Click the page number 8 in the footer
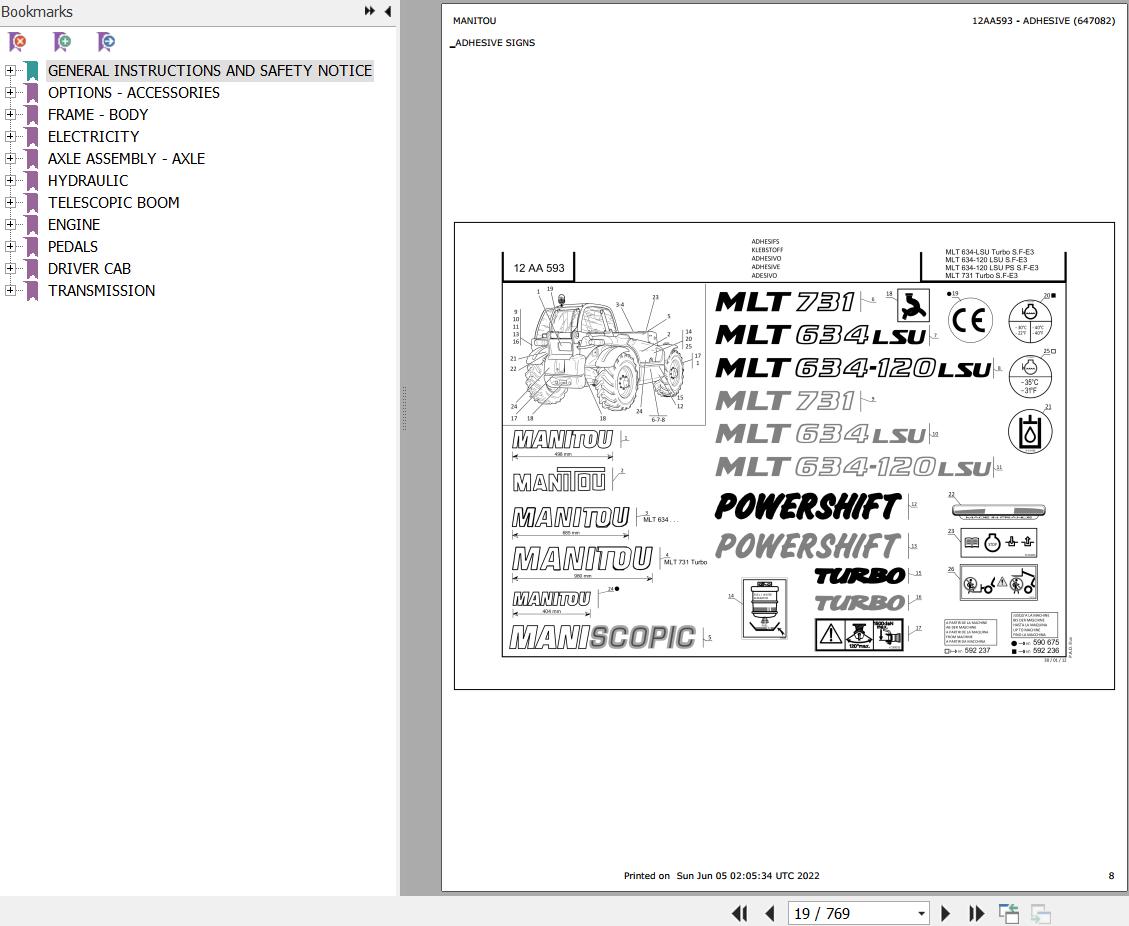 point(1111,876)
